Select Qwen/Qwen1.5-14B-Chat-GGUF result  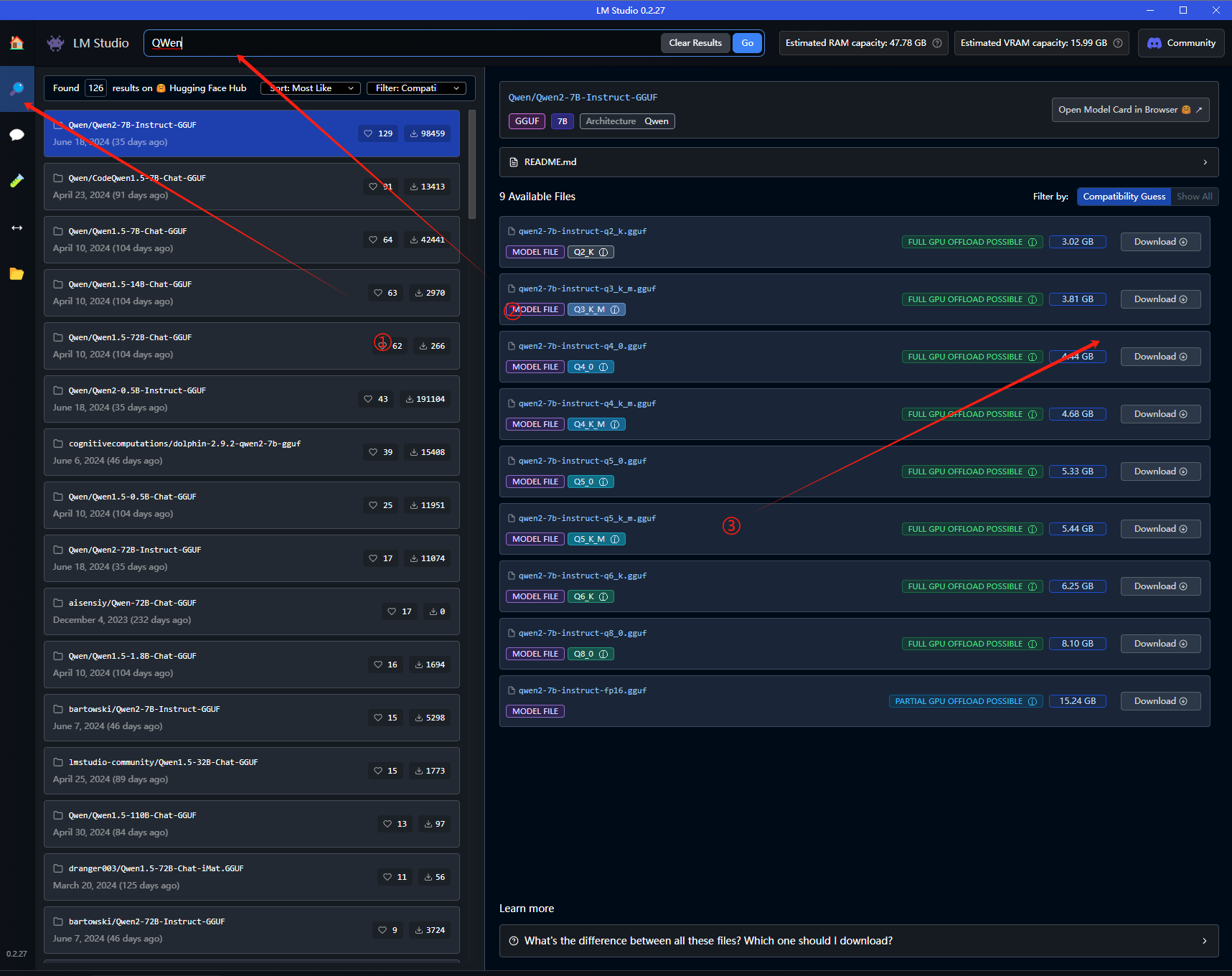(252, 293)
